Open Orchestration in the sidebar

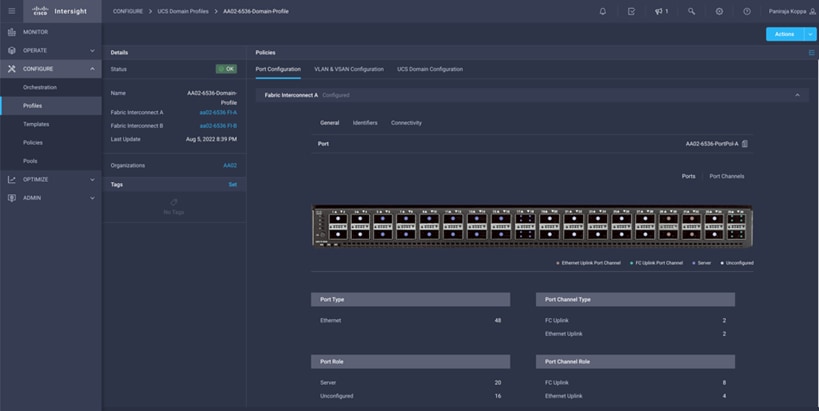(x=40, y=87)
